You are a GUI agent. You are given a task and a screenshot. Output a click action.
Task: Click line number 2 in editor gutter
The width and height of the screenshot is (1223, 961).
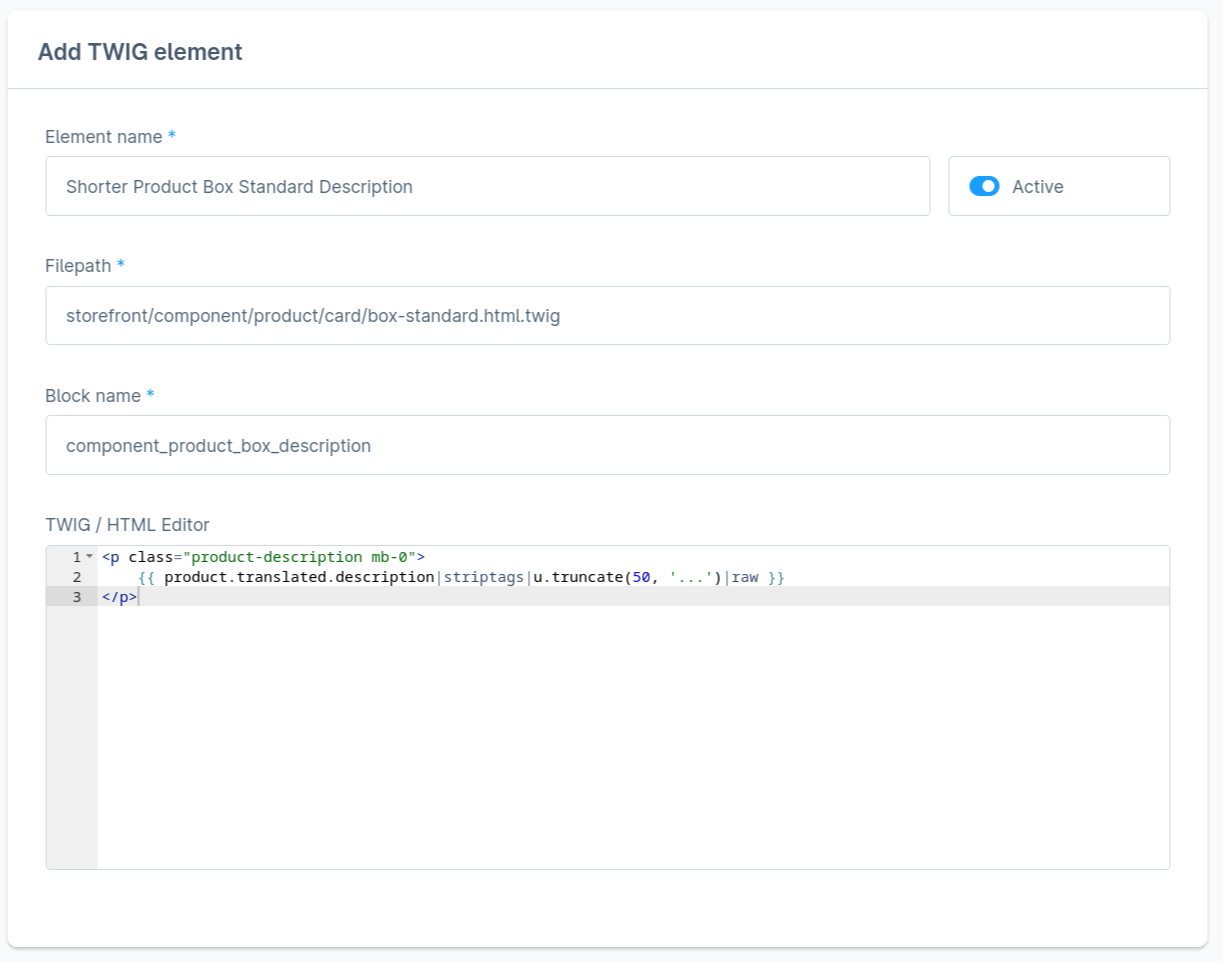coord(76,577)
